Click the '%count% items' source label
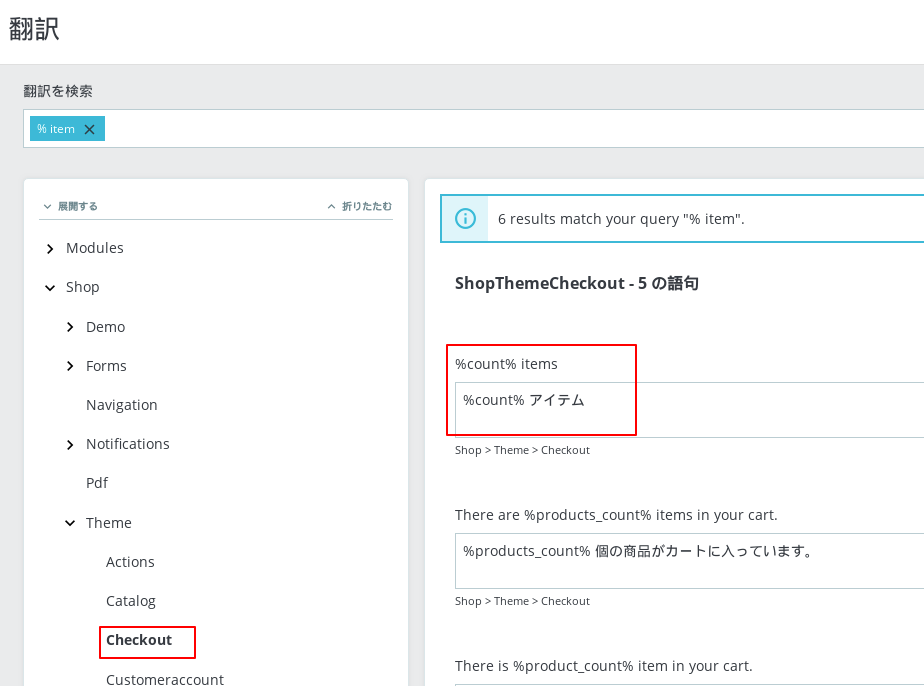 506,364
